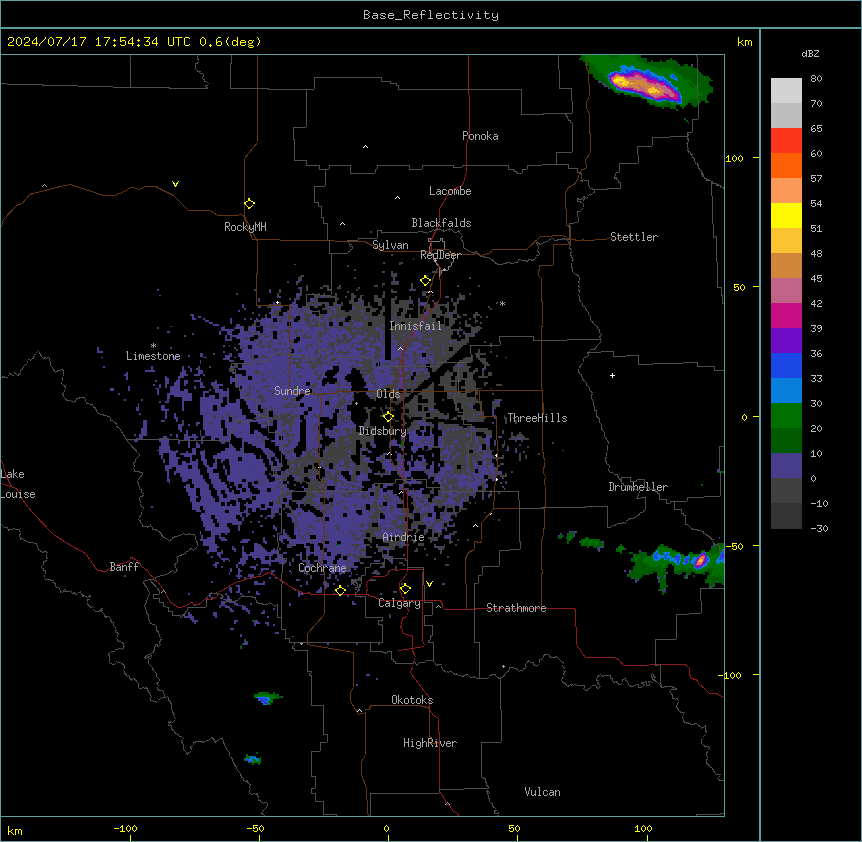Click the Sylvan label
The image size is (862, 842).
pyautogui.click(x=390, y=245)
